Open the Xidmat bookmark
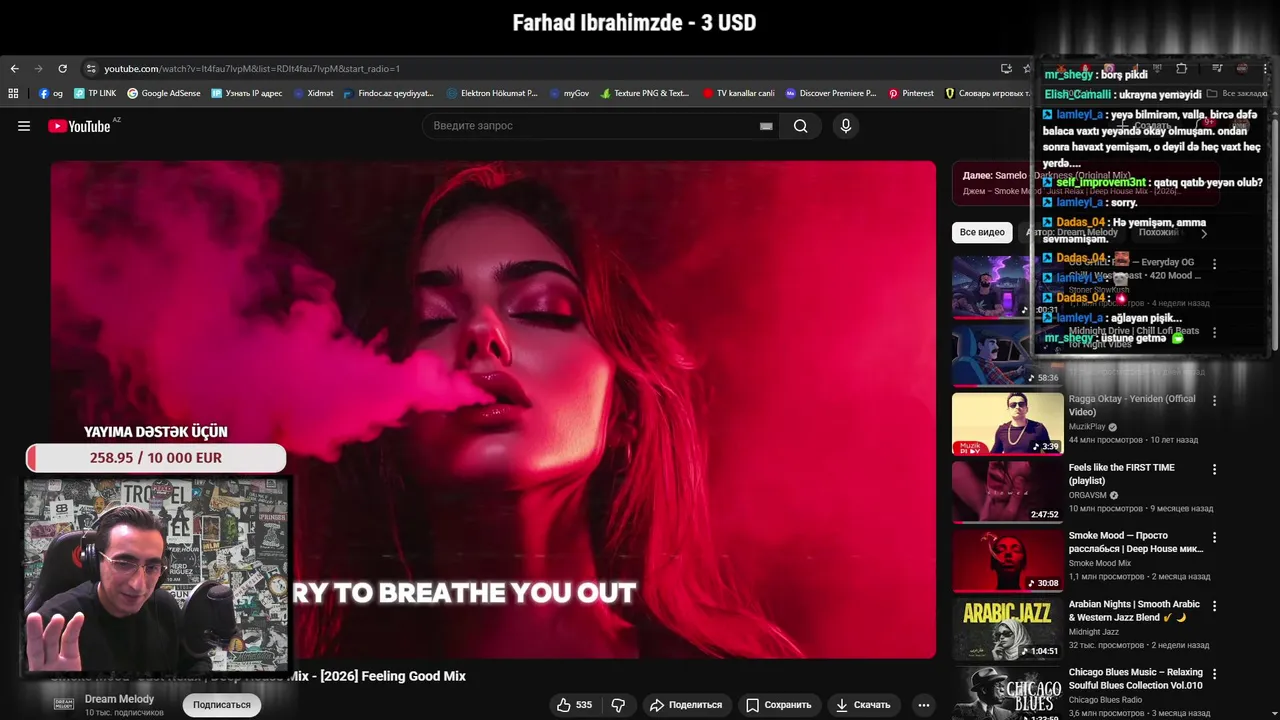Viewport: 1280px width, 720px height. [x=313, y=93]
